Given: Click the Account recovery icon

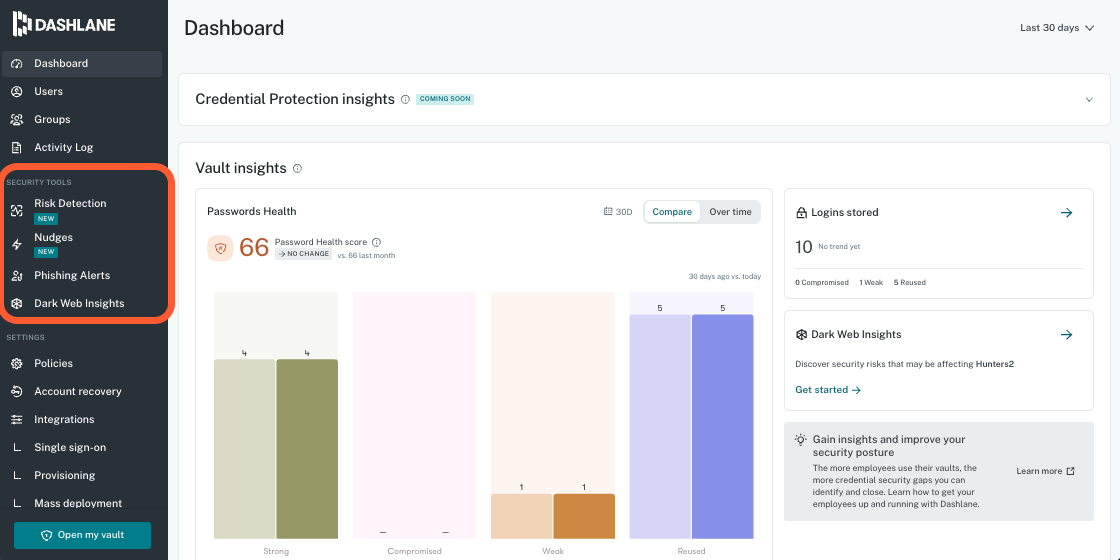Looking at the screenshot, I should [18, 391].
